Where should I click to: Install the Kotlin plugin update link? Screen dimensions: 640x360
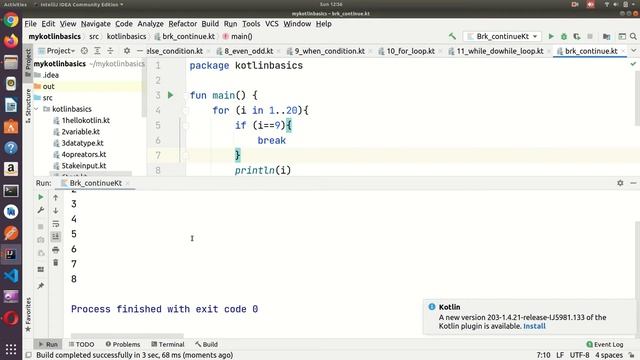534,326
